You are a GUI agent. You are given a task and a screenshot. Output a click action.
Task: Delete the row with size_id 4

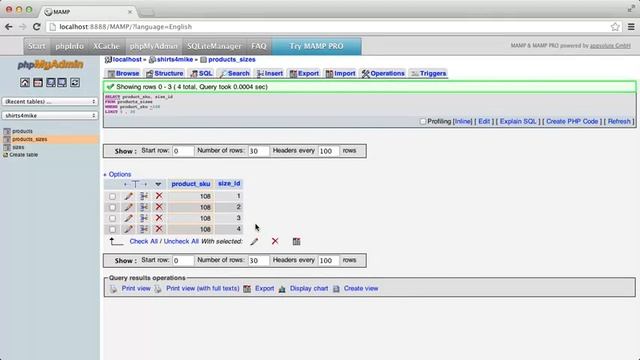click(x=159, y=229)
